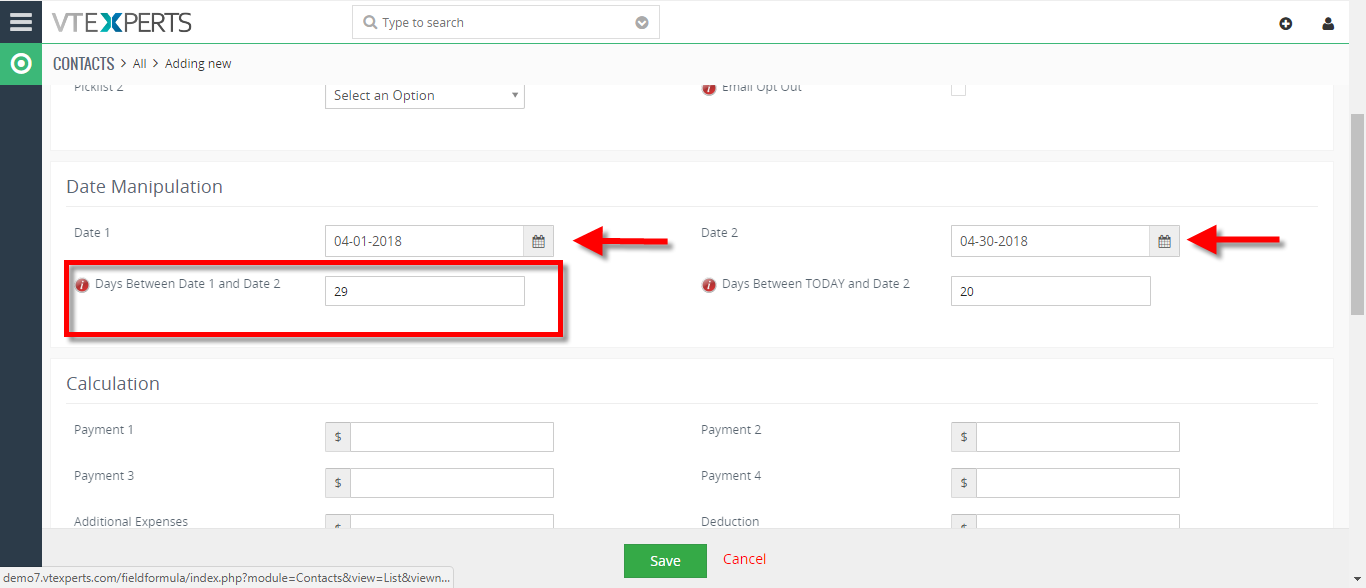Select the All breadcrumb link
Image resolution: width=1366 pixels, height=588 pixels.
point(139,64)
